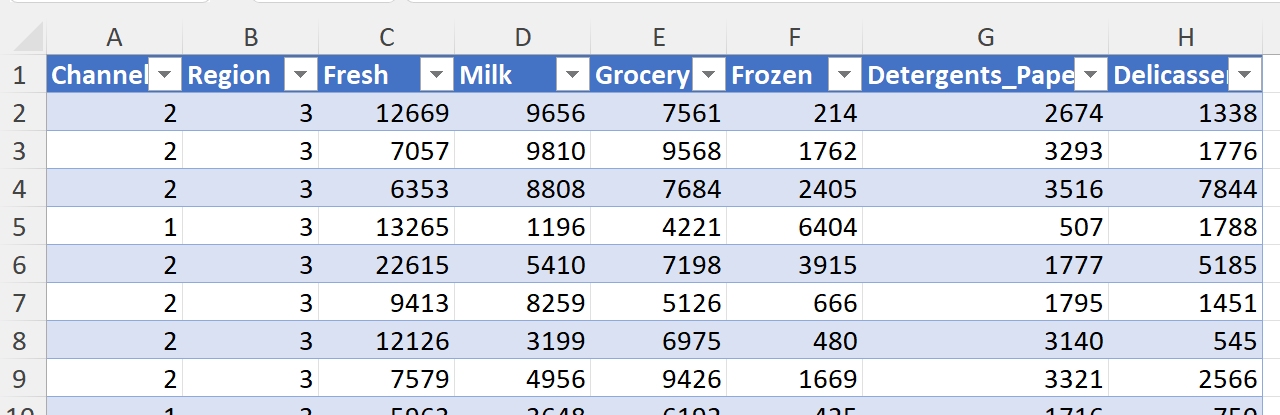This screenshot has height=415, width=1280.
Task: Open the Region column filter dropdown
Action: click(x=302, y=76)
